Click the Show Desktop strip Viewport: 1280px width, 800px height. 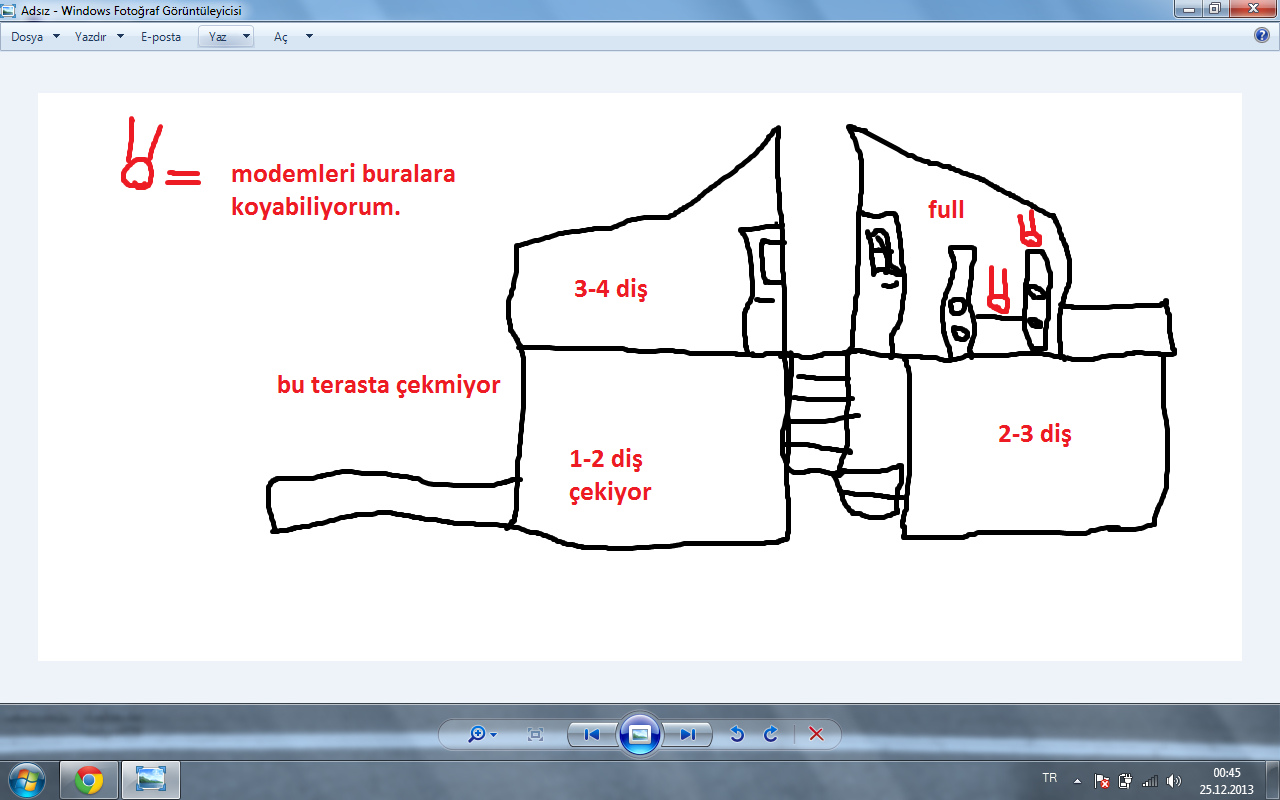coord(1272,780)
